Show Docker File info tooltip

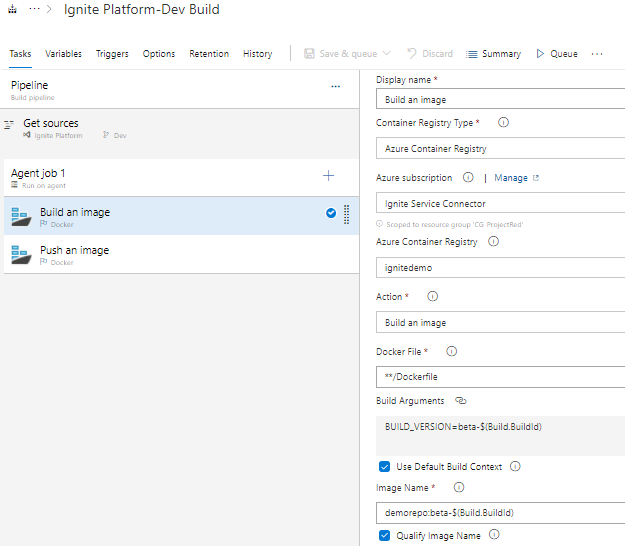(x=451, y=352)
